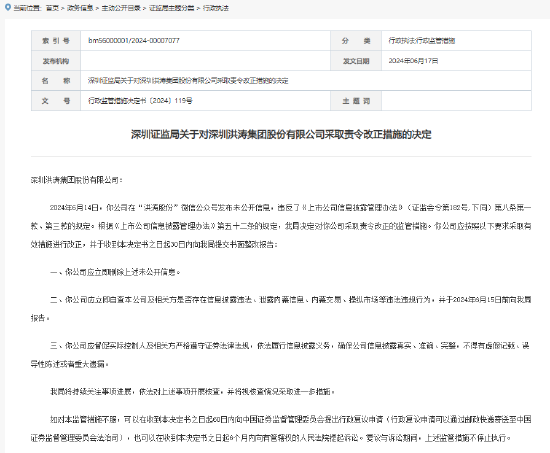The image size is (550, 453).
Task: Click the 行政执法 breadcrumb item
Action: pos(216,8)
